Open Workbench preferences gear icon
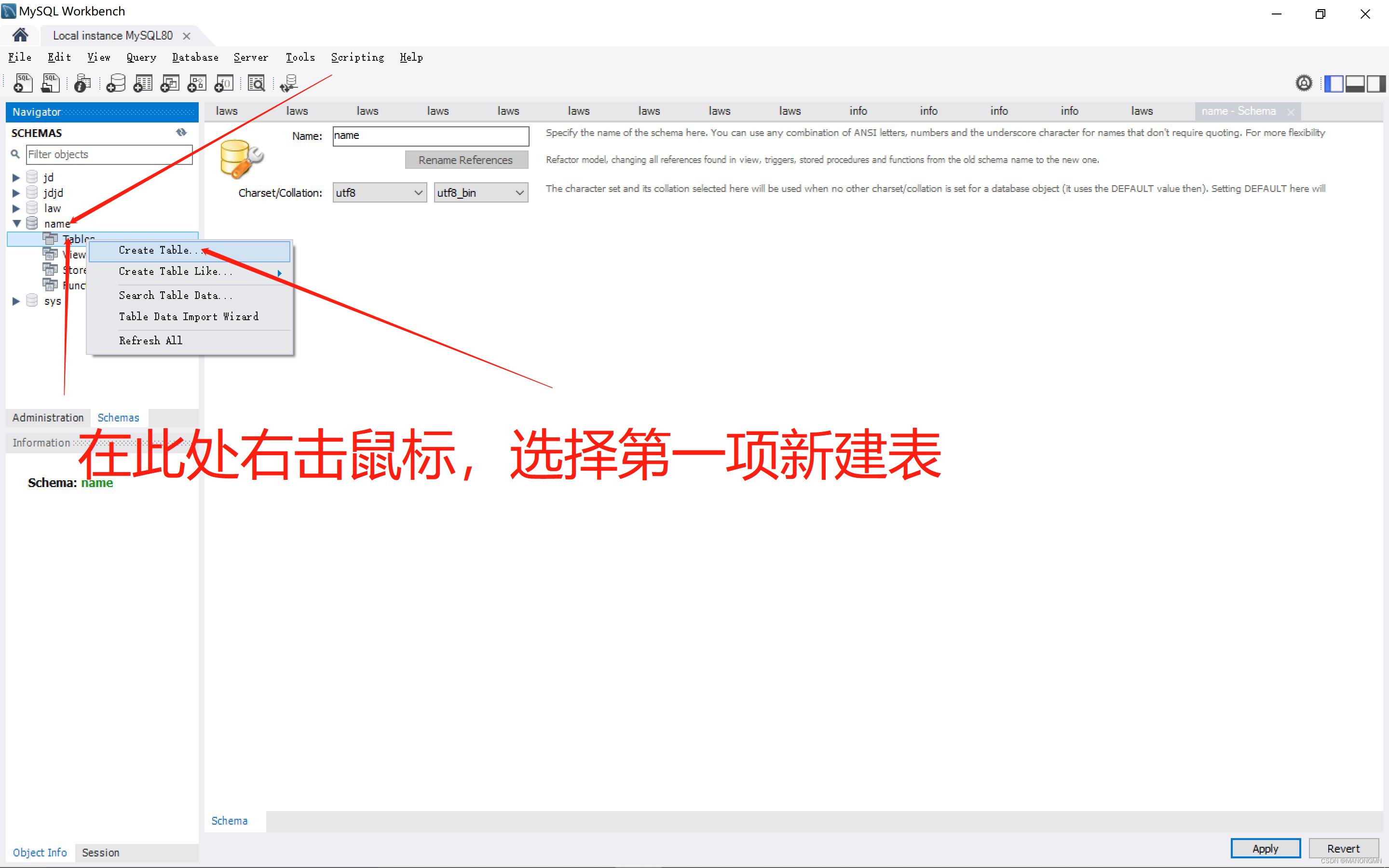 coord(1304,83)
